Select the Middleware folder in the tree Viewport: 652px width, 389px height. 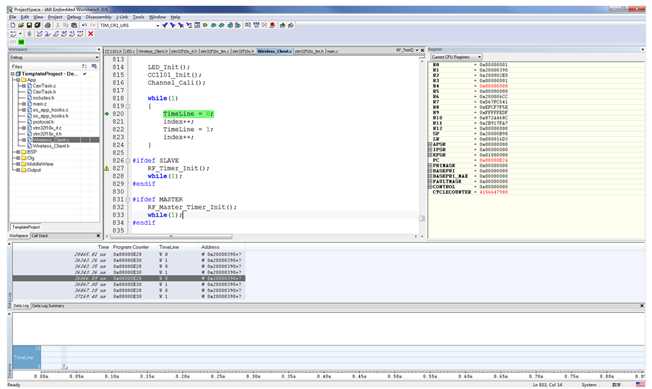pyautogui.click(x=40, y=164)
